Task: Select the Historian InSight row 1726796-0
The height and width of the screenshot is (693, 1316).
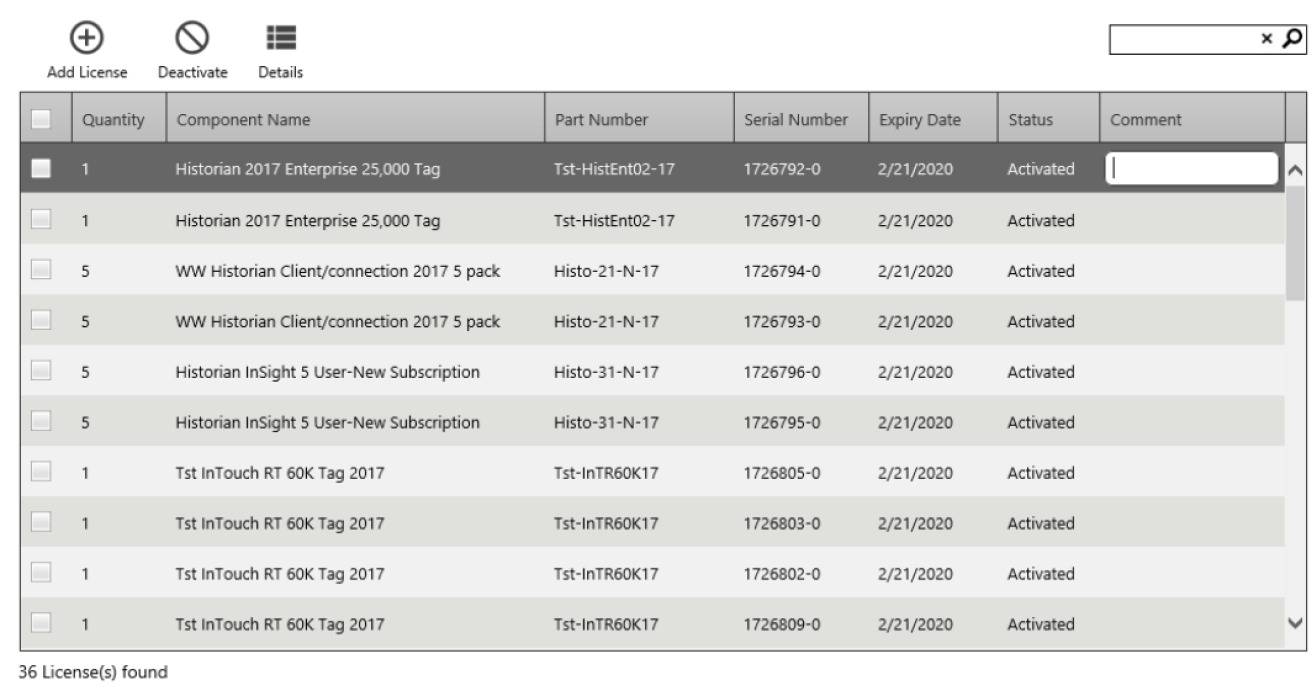Action: pyautogui.click(x=653, y=372)
